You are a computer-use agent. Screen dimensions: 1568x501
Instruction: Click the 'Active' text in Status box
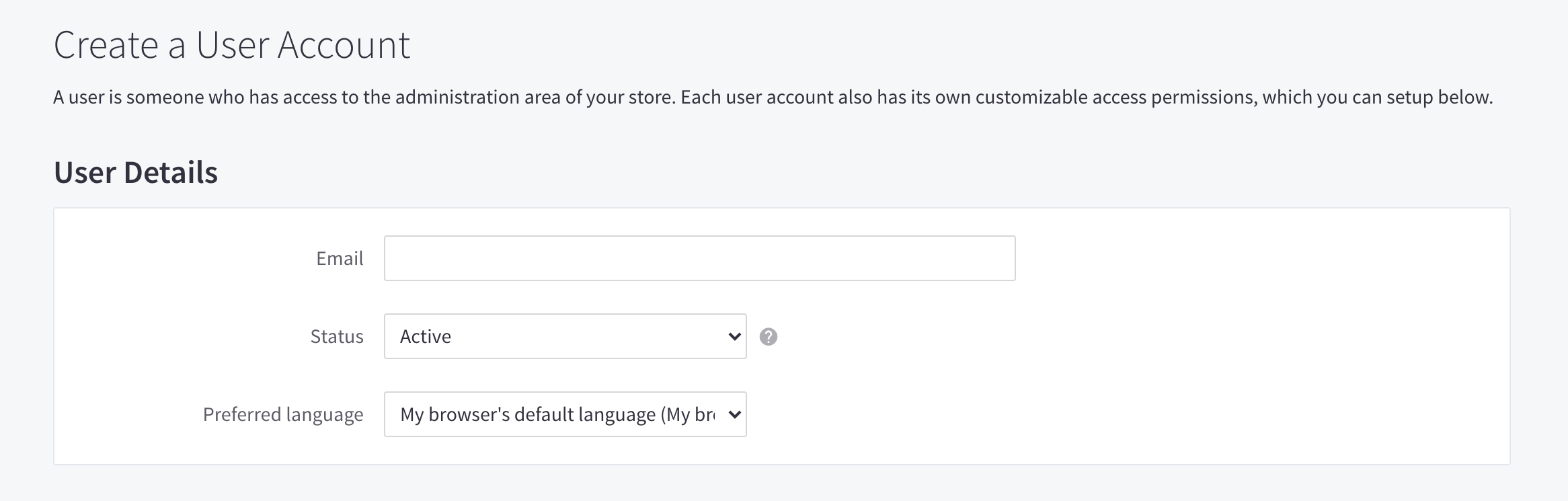coord(426,336)
